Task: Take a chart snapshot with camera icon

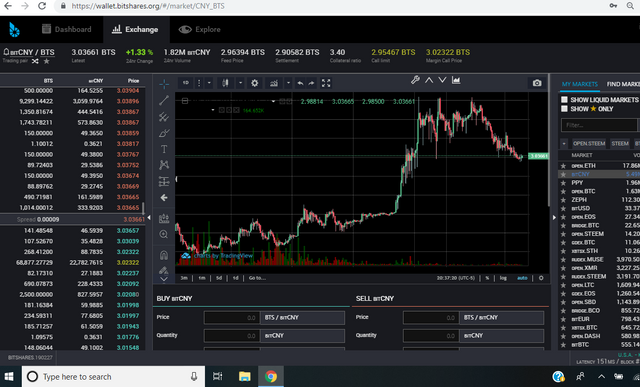Action: point(537,83)
